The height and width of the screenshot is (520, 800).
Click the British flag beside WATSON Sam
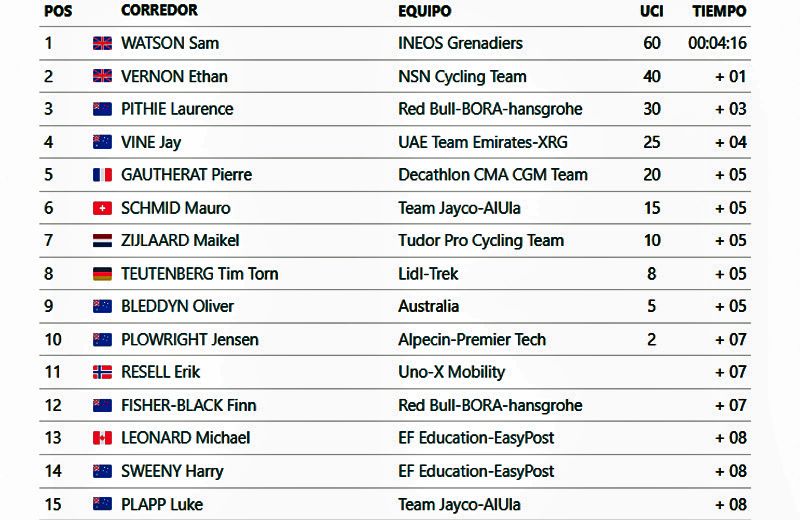pos(102,43)
